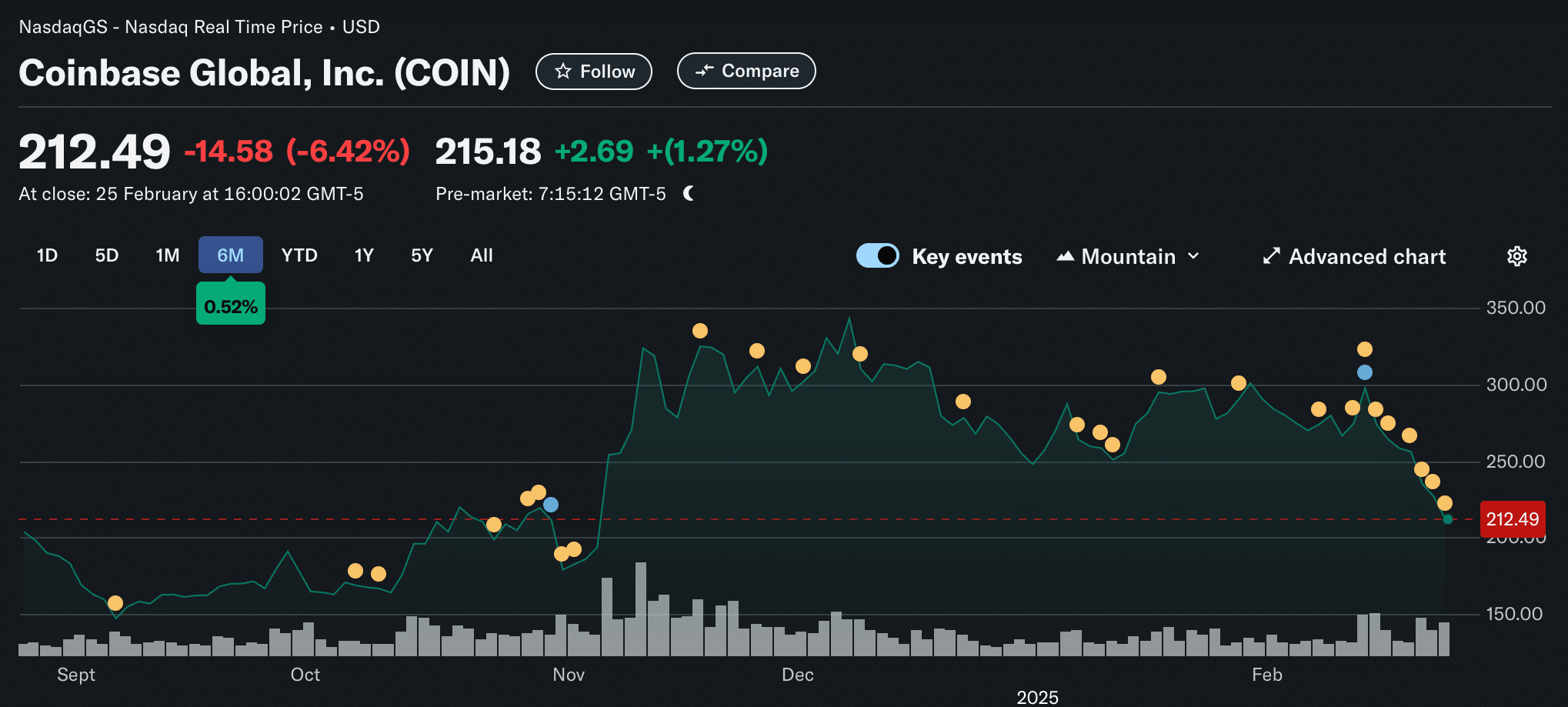Click the 250.00 axis label
Image resolution: width=1568 pixels, height=707 pixels.
(x=1516, y=462)
